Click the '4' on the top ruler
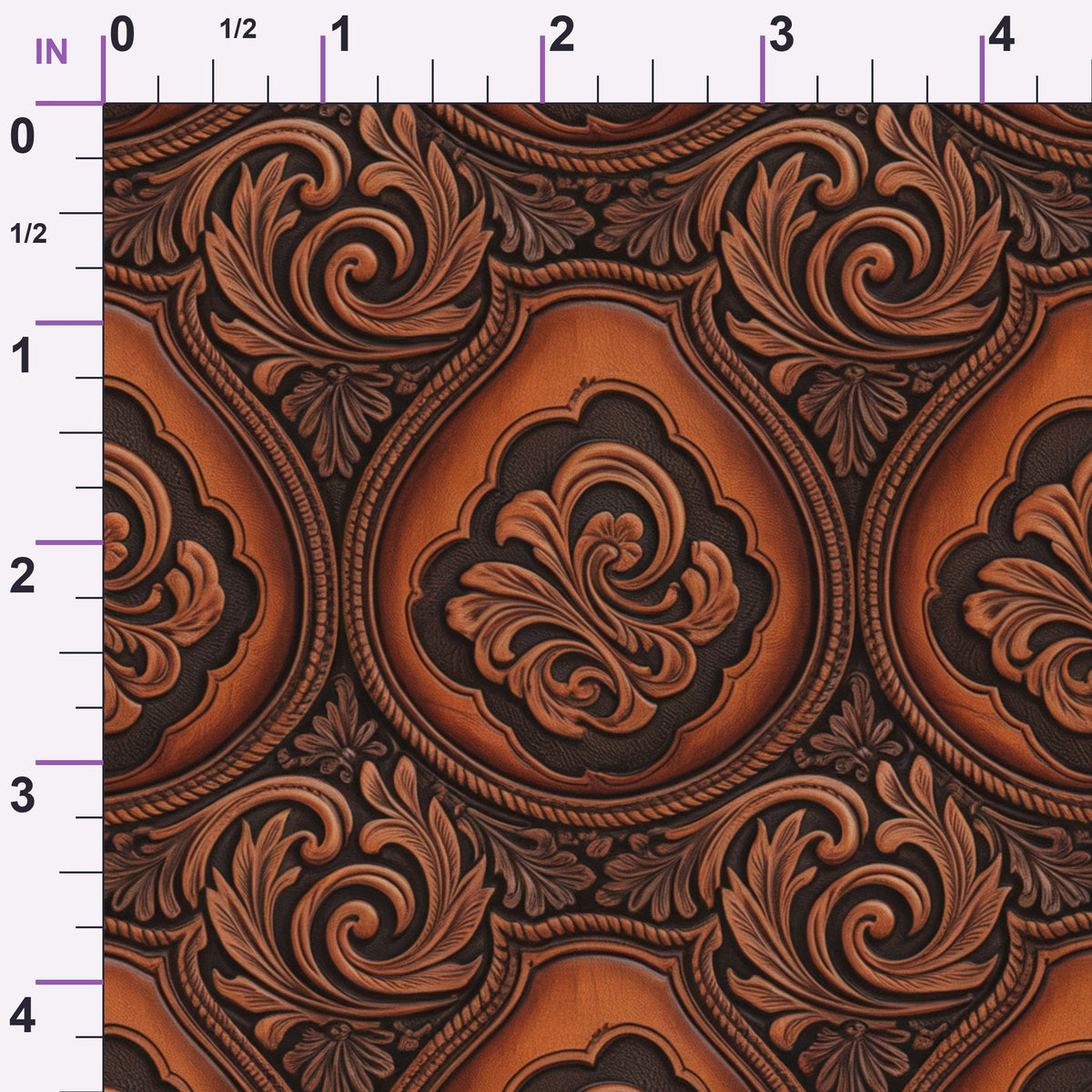 pos(1001,35)
